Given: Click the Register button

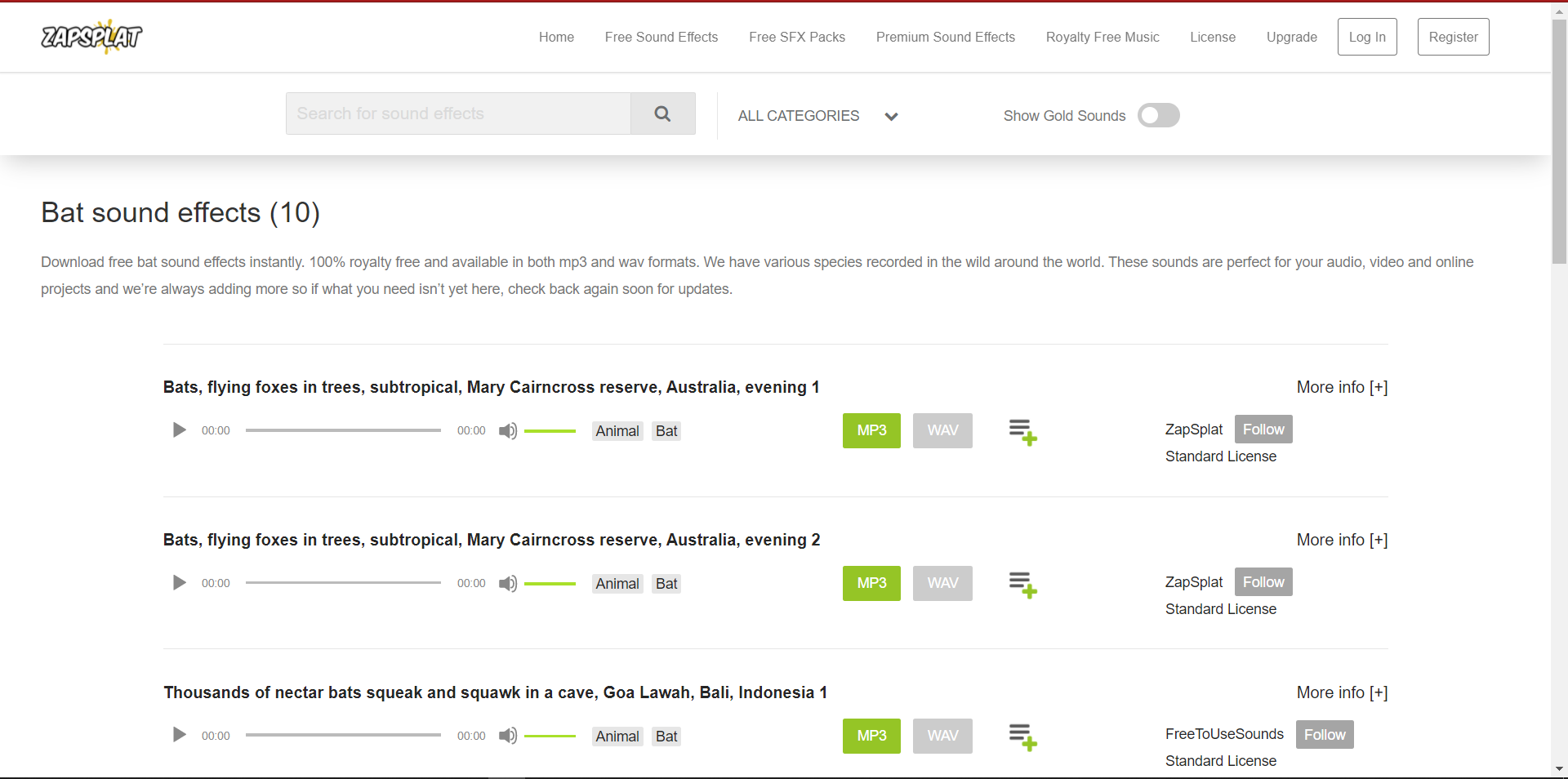Looking at the screenshot, I should 1454,37.
